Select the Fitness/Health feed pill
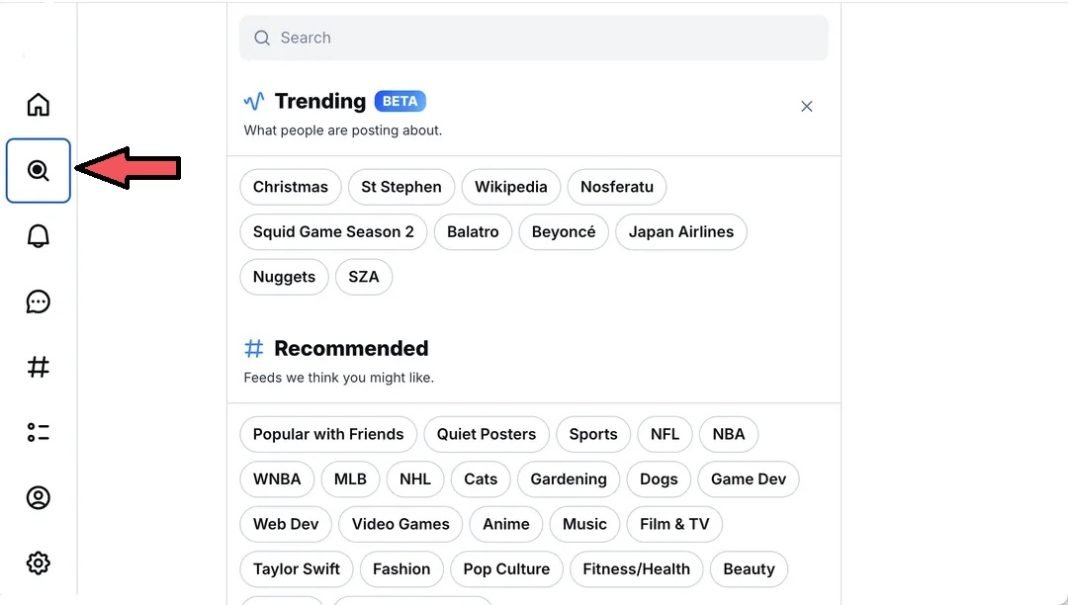The image size is (1068, 605). (x=636, y=569)
